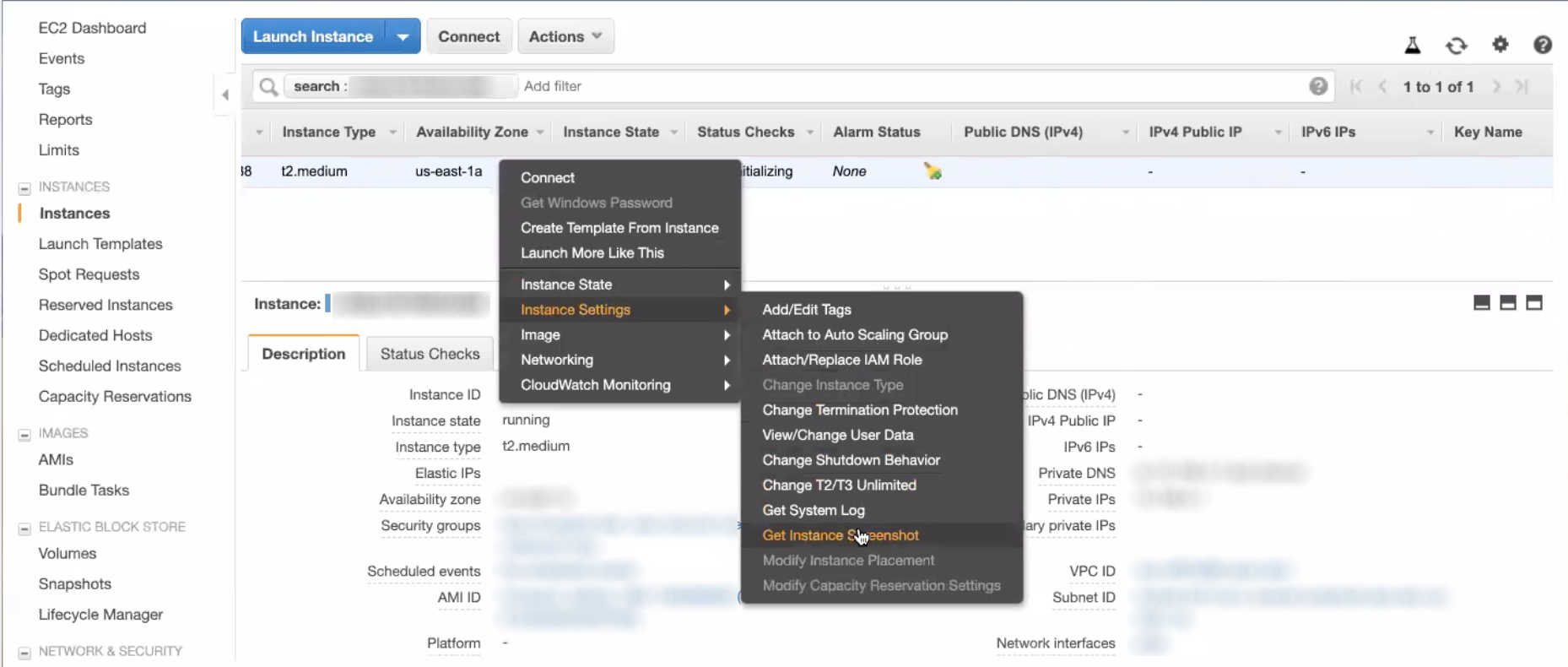Click the Launch Instance button
Screen dimensions: 1568x667
[313, 36]
